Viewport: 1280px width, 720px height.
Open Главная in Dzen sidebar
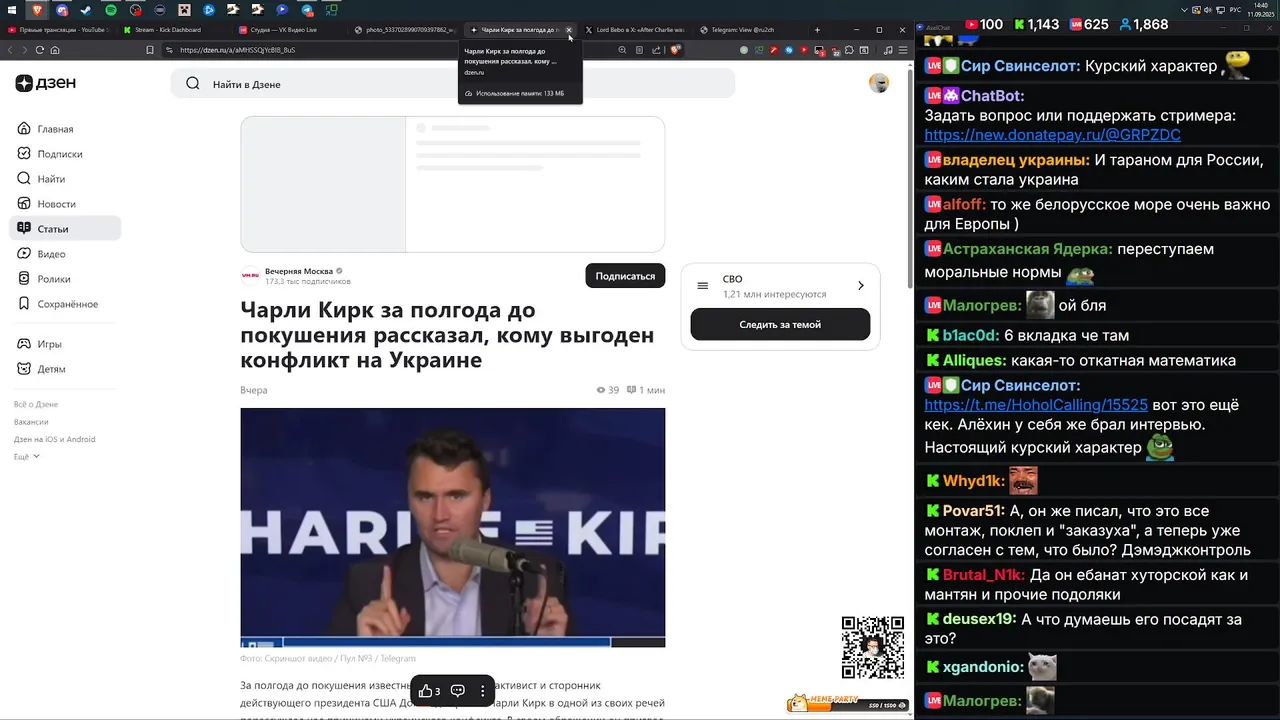point(65,129)
